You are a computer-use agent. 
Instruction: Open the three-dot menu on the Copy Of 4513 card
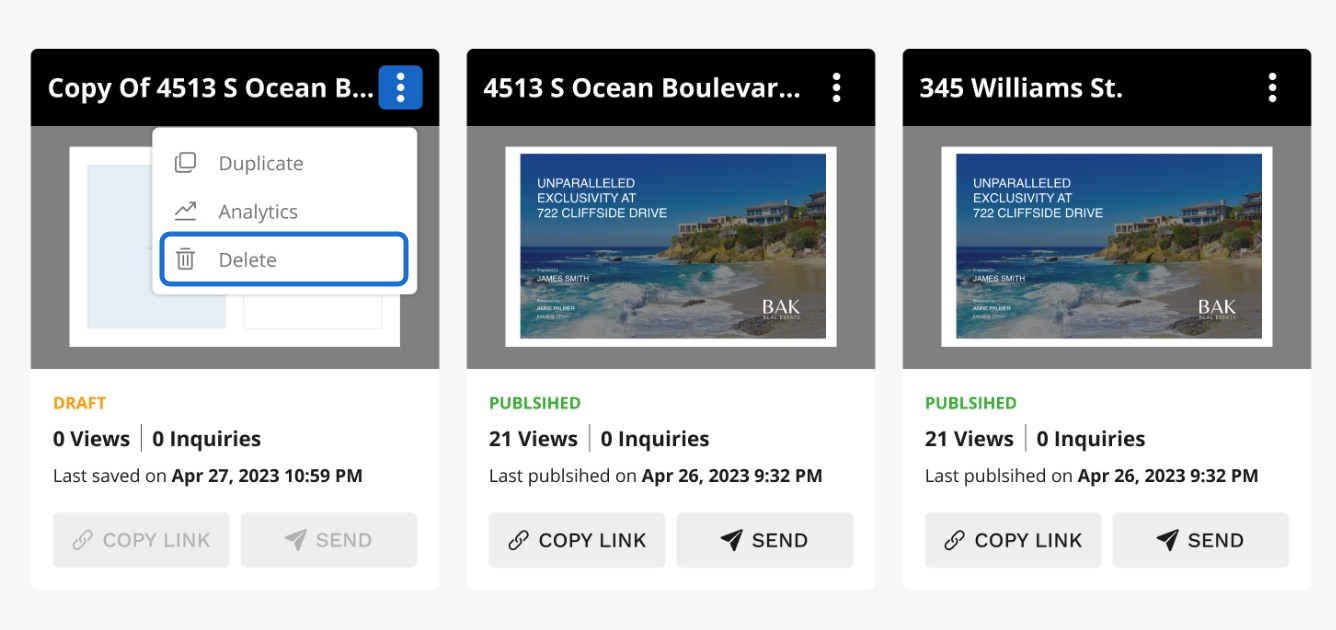(400, 88)
